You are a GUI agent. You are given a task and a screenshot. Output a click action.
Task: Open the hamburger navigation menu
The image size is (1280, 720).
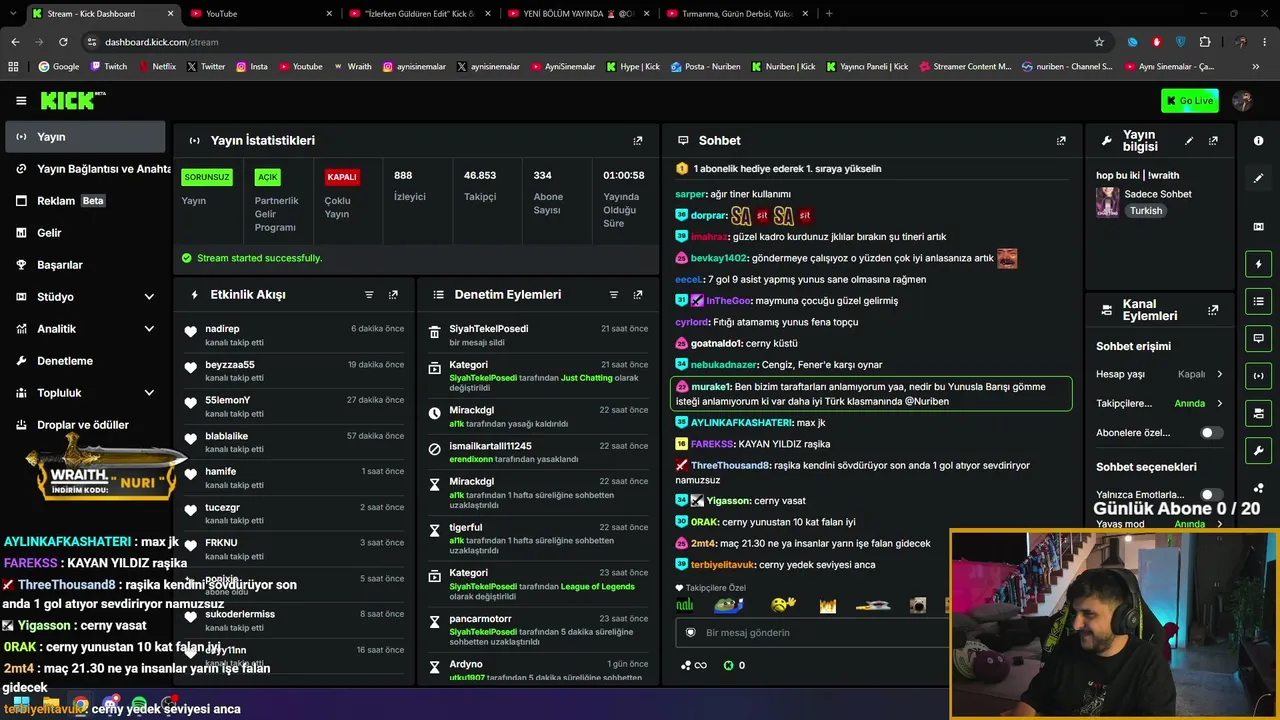pyautogui.click(x=21, y=100)
